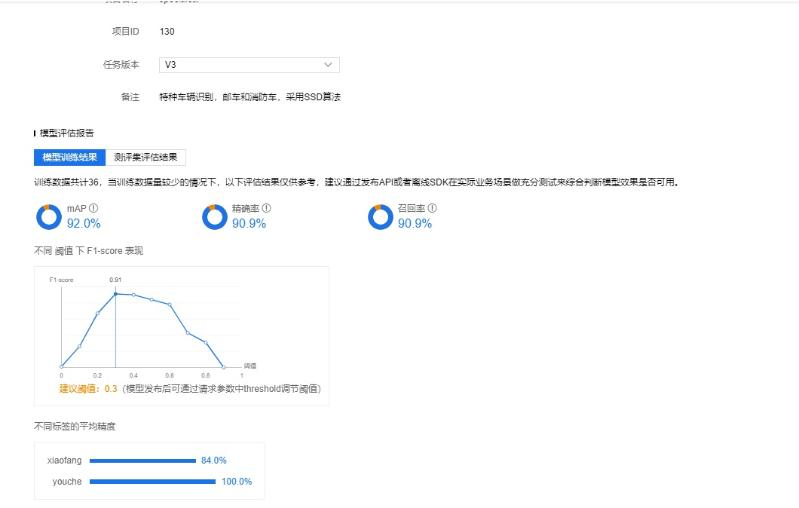The height and width of the screenshot is (508, 799).
Task: Click the mAP value 92.0%
Action: [x=84, y=224]
